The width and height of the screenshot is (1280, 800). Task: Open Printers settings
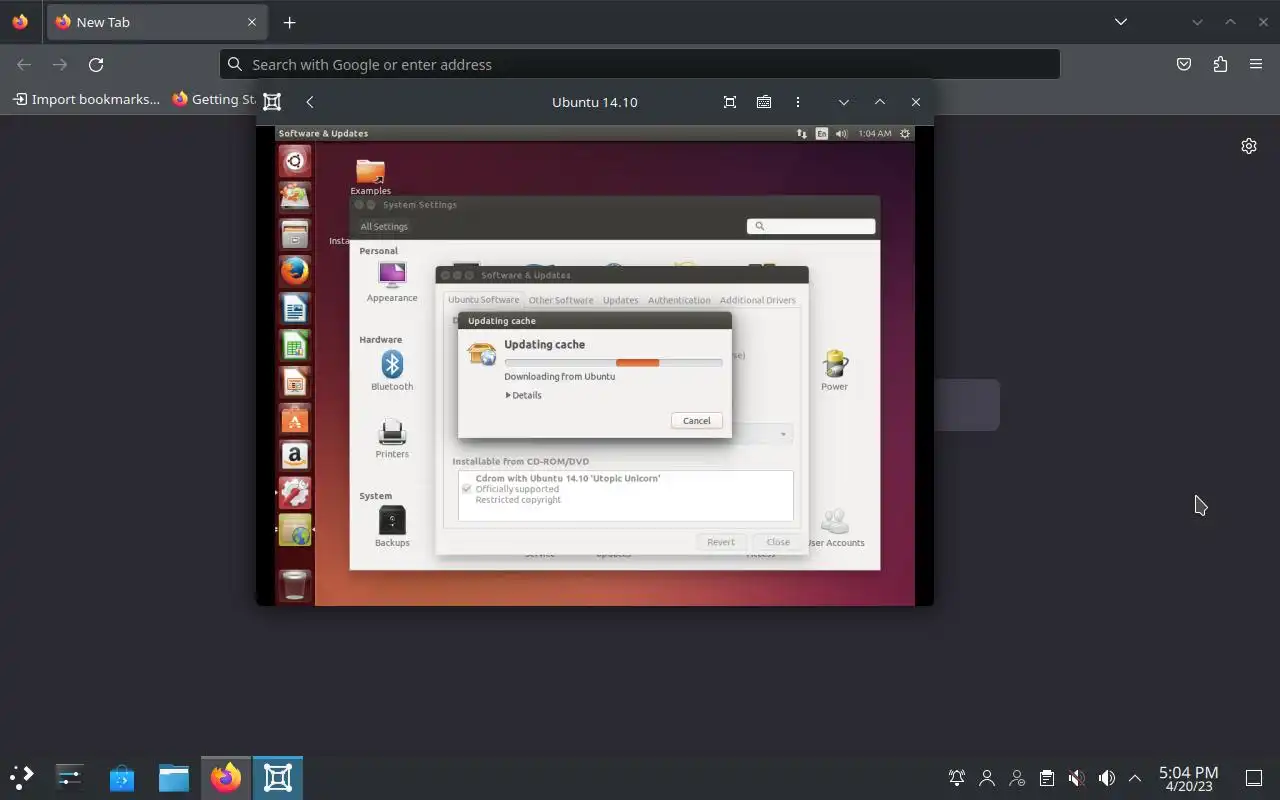point(392,439)
